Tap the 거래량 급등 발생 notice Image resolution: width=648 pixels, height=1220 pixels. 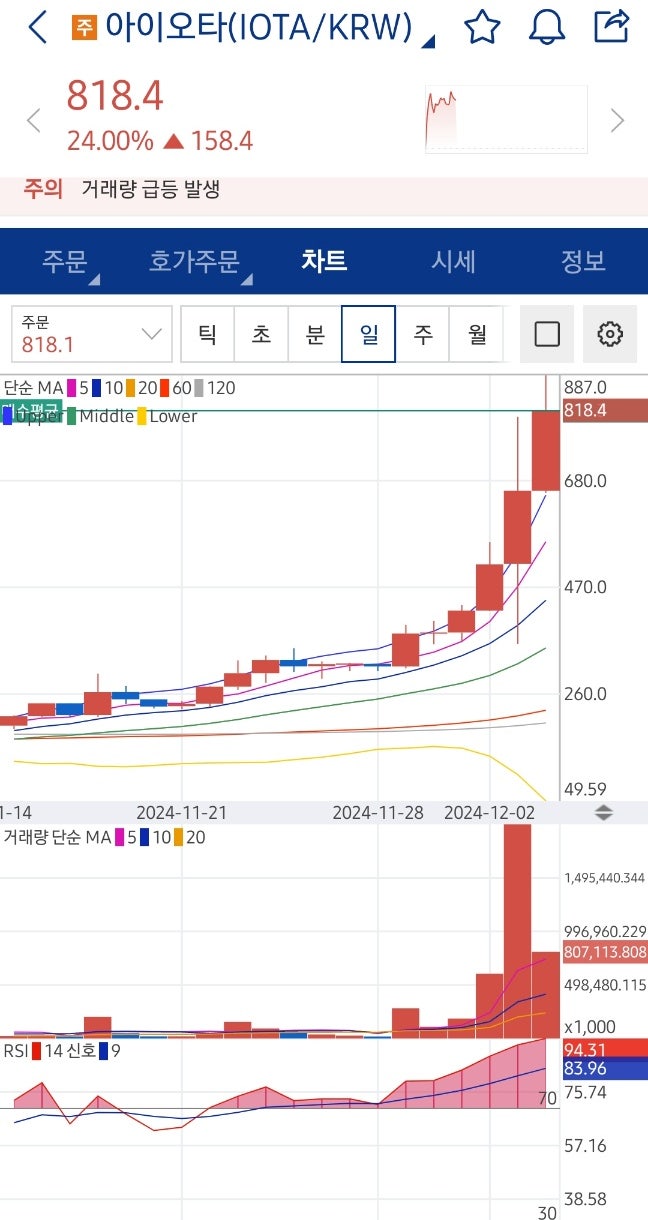150,189
